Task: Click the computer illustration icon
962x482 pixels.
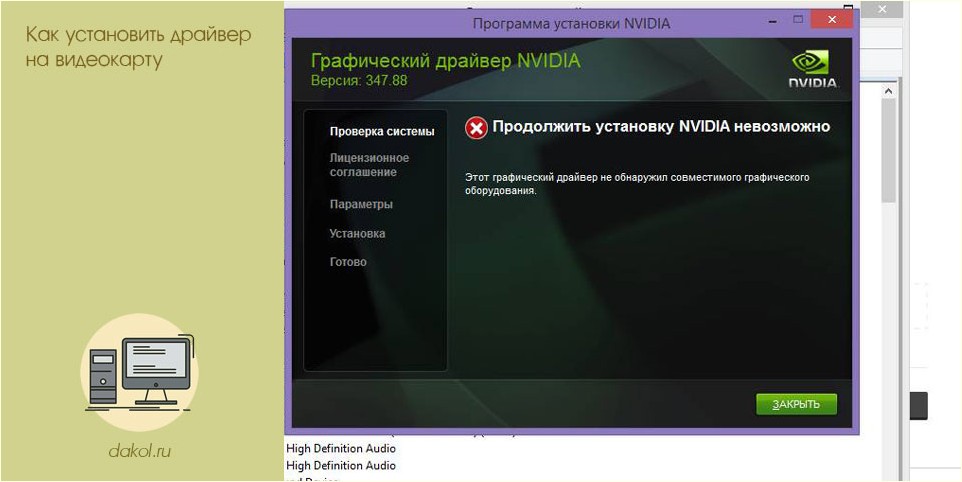Action: (x=140, y=373)
